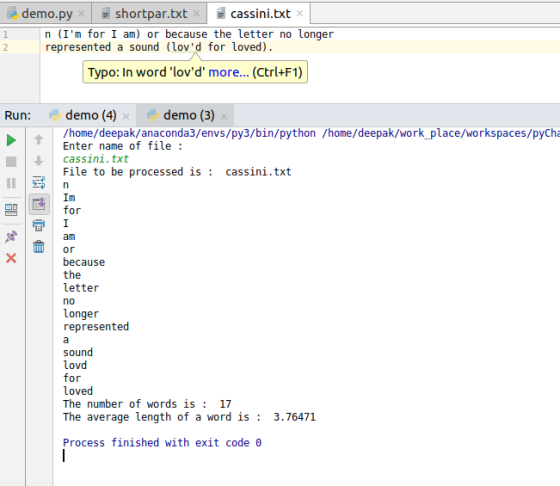Screen dimensions: 560x486
Task: Click line number 1 in the gutter
Action: [x=5, y=35]
